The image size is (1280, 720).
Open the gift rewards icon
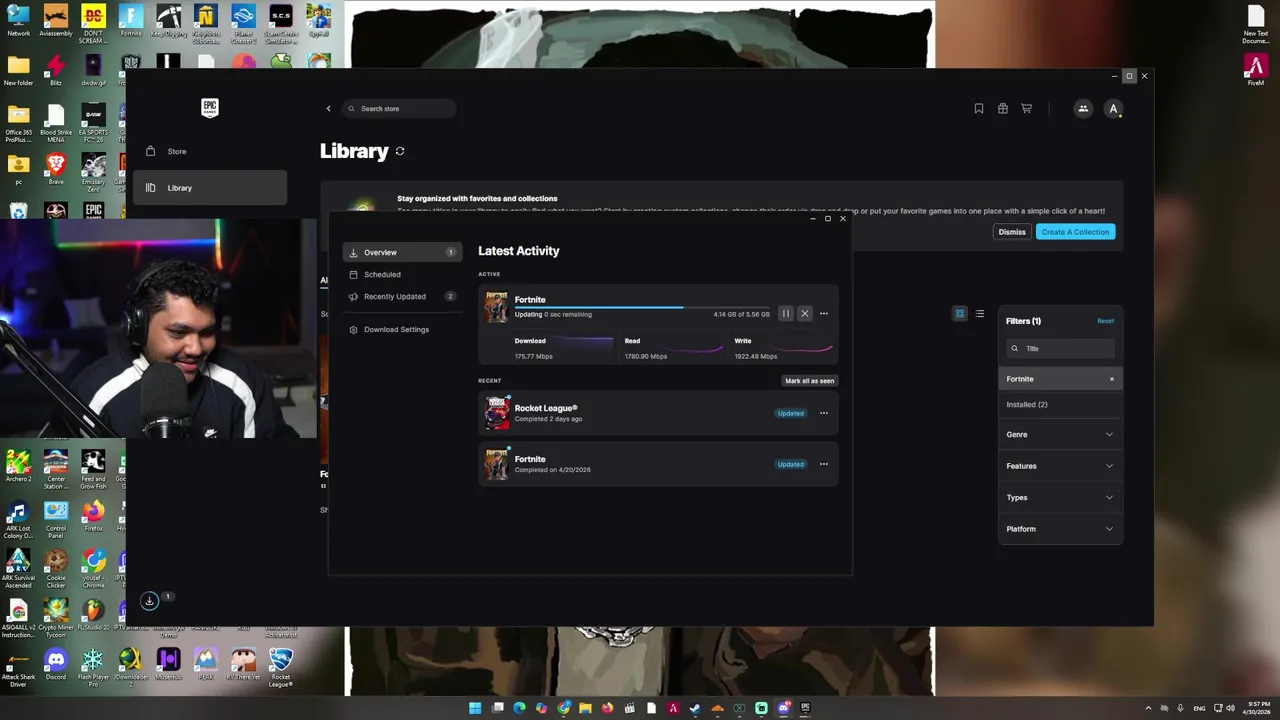[x=1003, y=109]
